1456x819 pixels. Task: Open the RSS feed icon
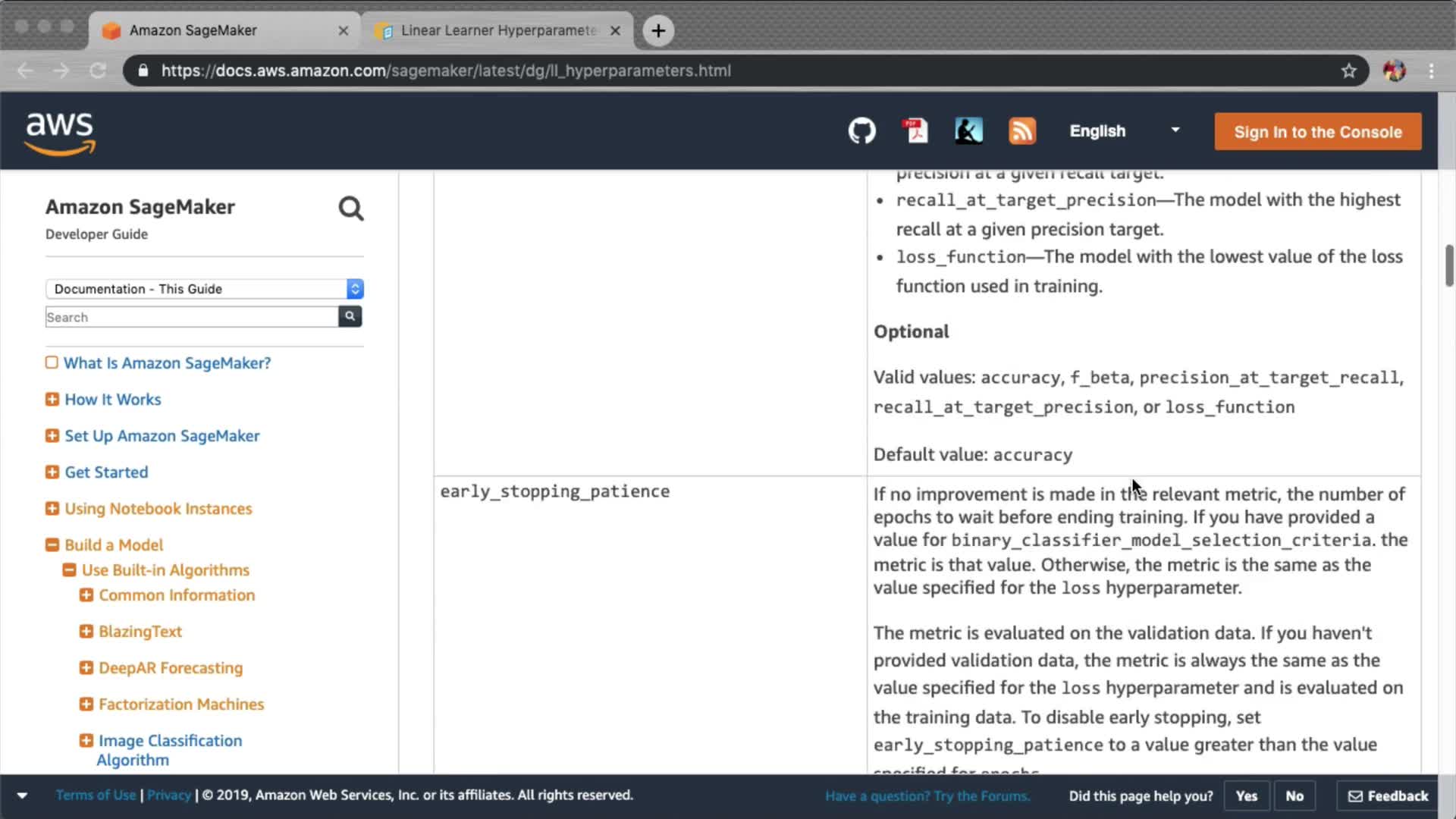coord(1021,131)
